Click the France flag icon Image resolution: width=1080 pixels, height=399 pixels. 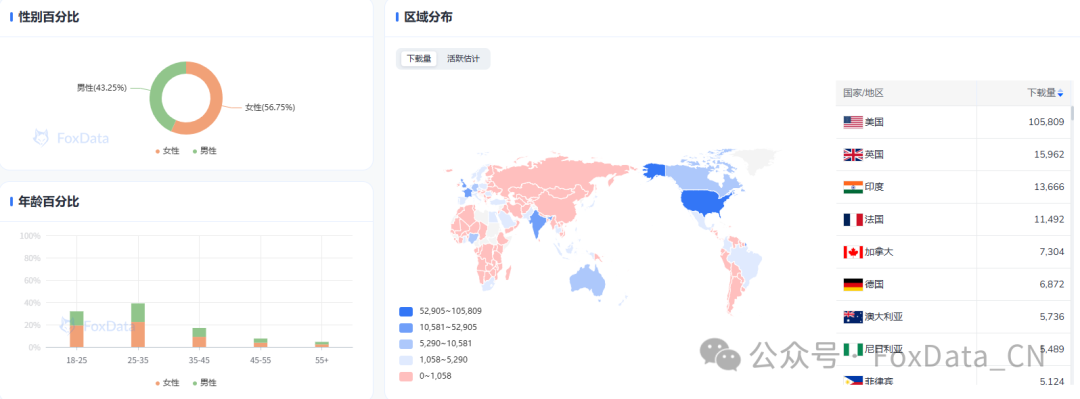(x=853, y=219)
